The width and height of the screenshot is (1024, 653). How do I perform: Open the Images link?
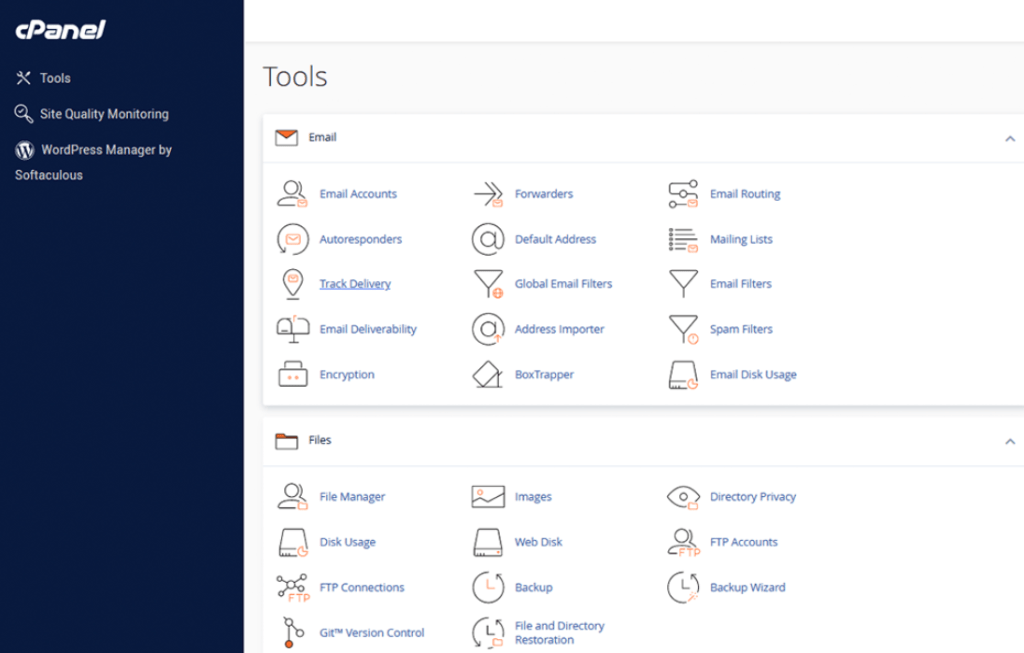coord(533,497)
